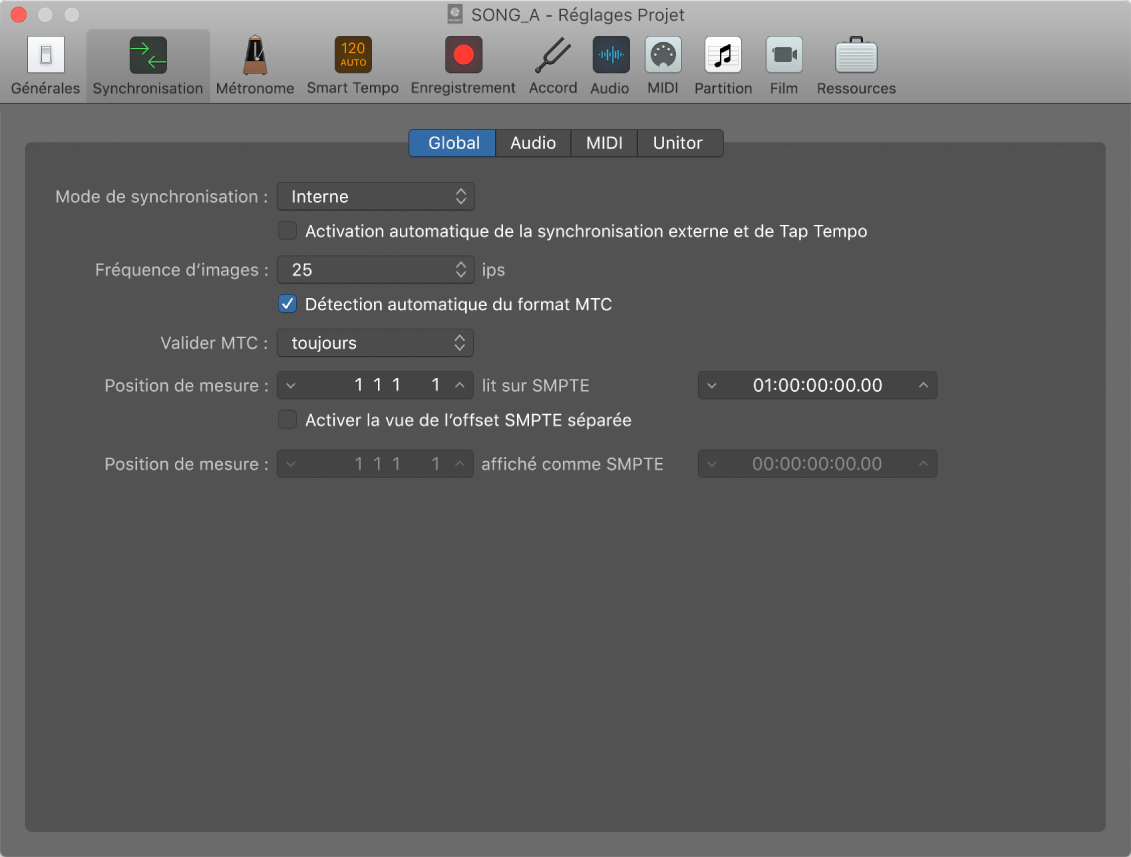Expand the Valider MTC dropdown
1131x857 pixels.
pos(376,343)
